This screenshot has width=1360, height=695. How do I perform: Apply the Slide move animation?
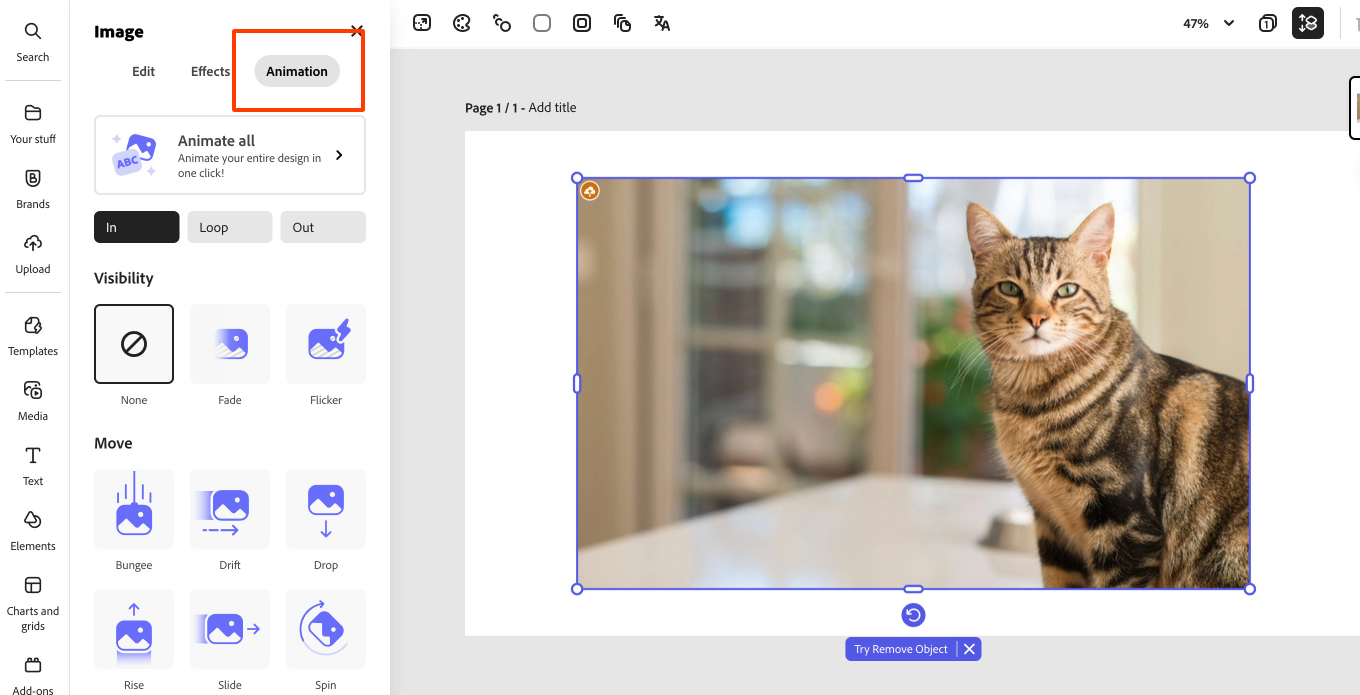coord(230,629)
